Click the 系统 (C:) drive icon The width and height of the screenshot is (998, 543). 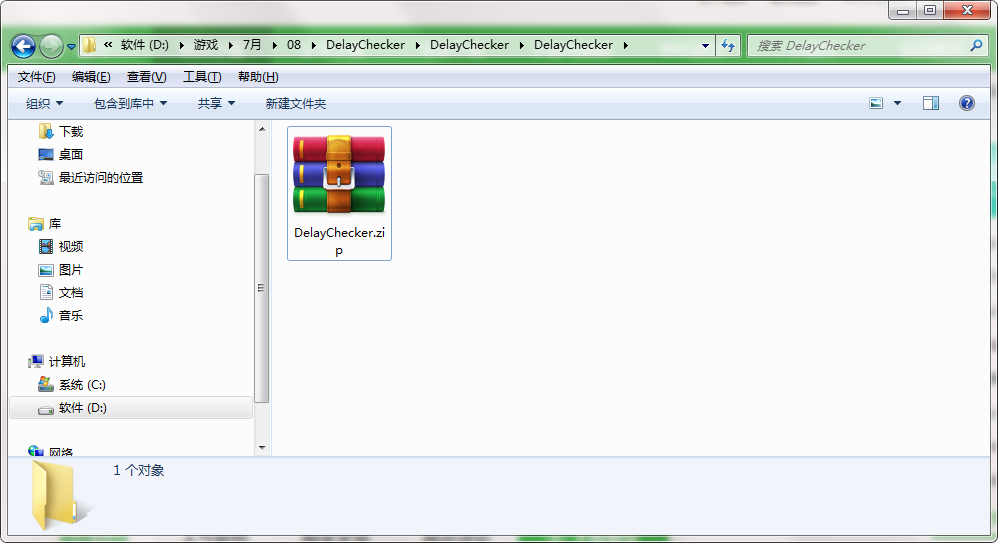[46, 384]
